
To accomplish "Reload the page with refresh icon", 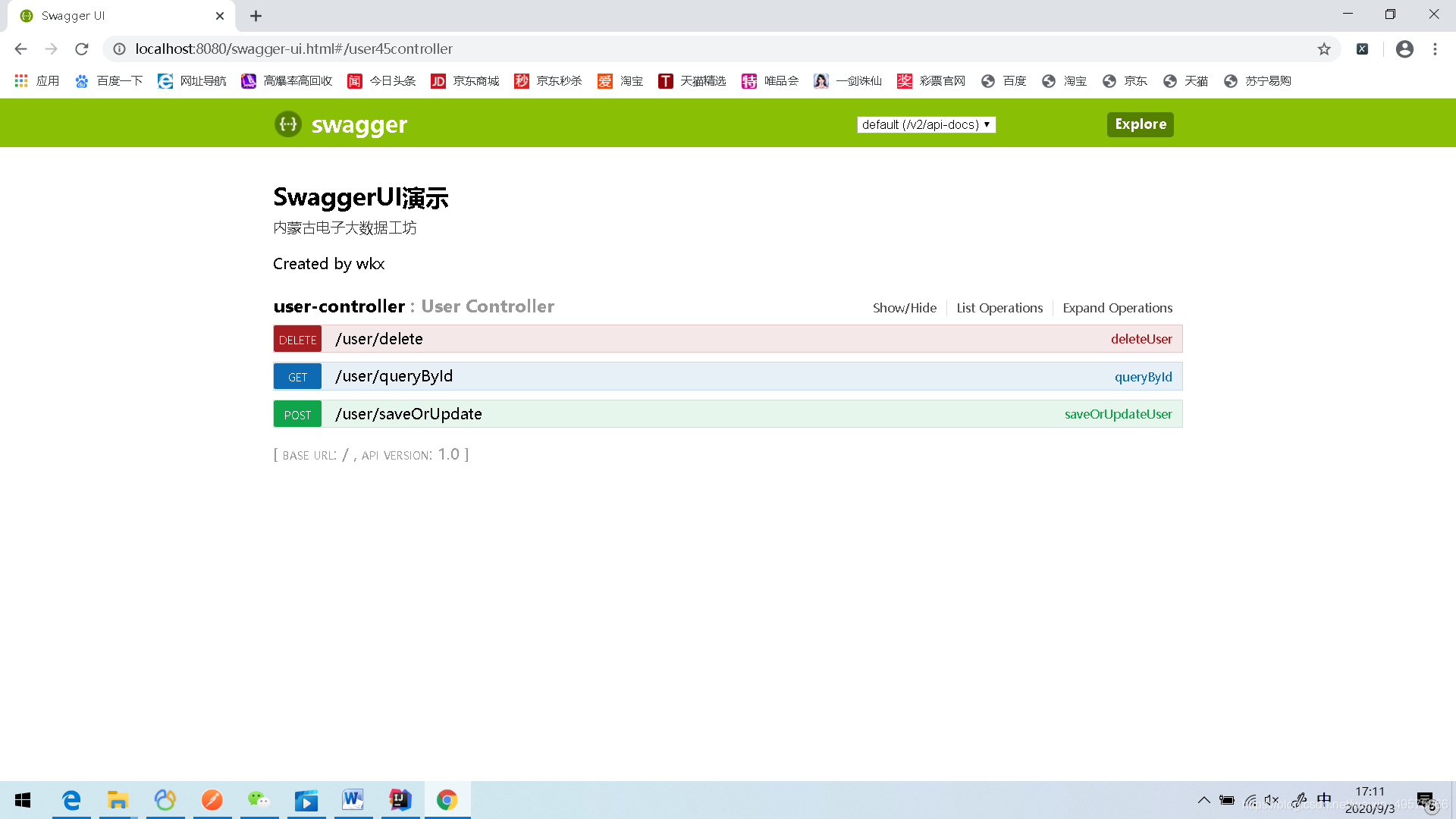I will pos(82,49).
